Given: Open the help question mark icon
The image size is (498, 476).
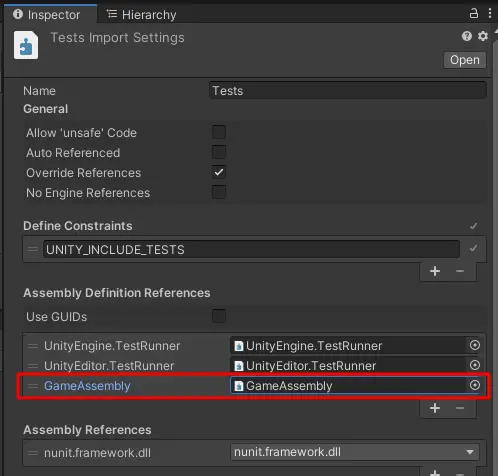Looking at the screenshot, I should point(467,36).
